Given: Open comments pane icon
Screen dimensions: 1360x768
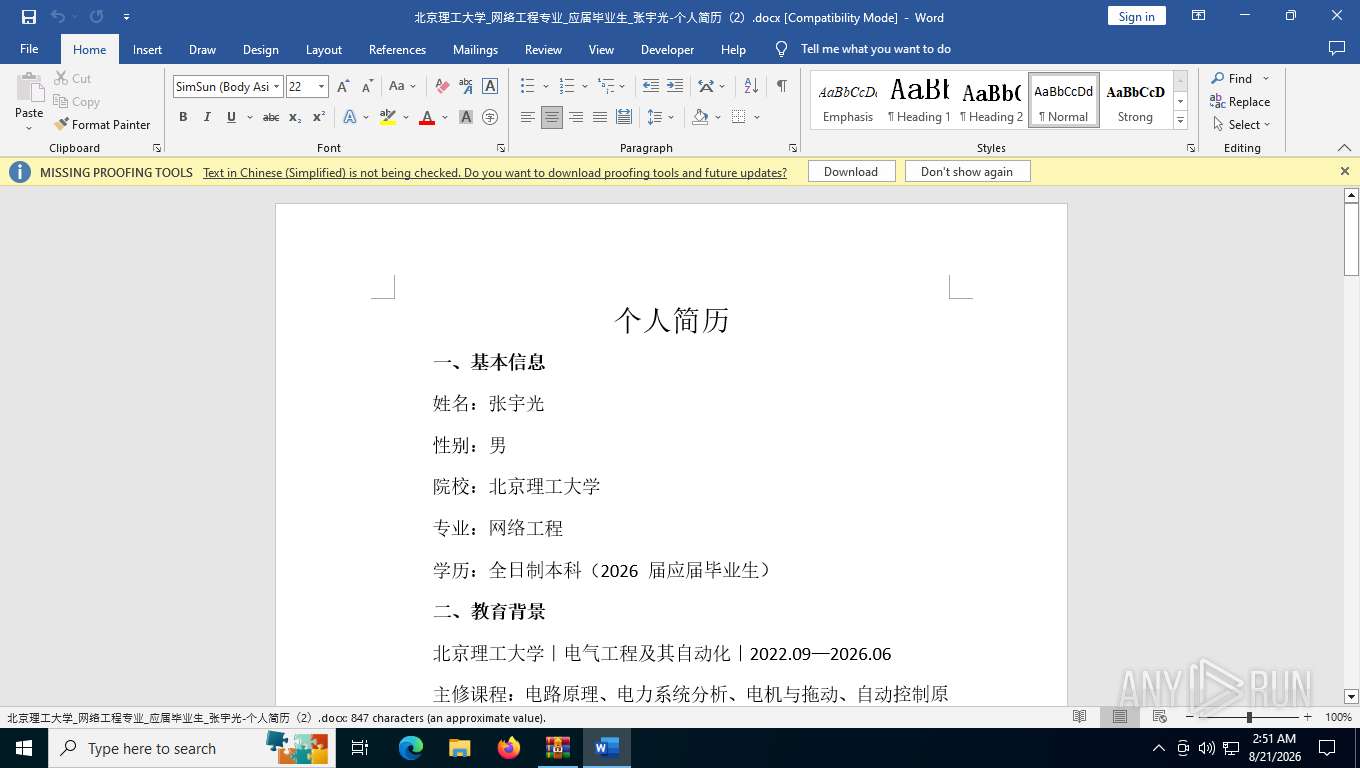Looking at the screenshot, I should (x=1336, y=49).
